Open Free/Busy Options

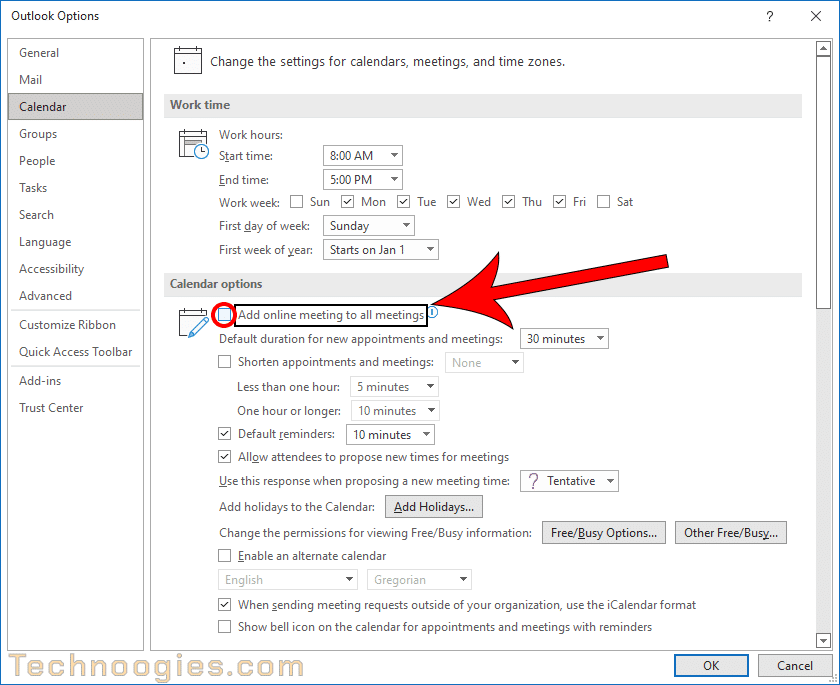point(603,533)
